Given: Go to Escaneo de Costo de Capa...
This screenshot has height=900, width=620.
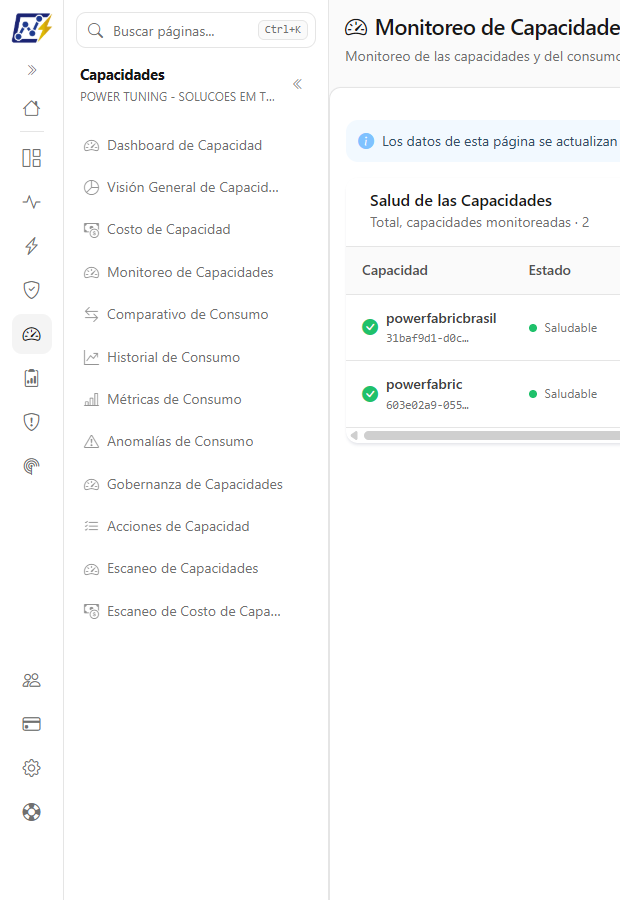Looking at the screenshot, I should (x=194, y=611).
